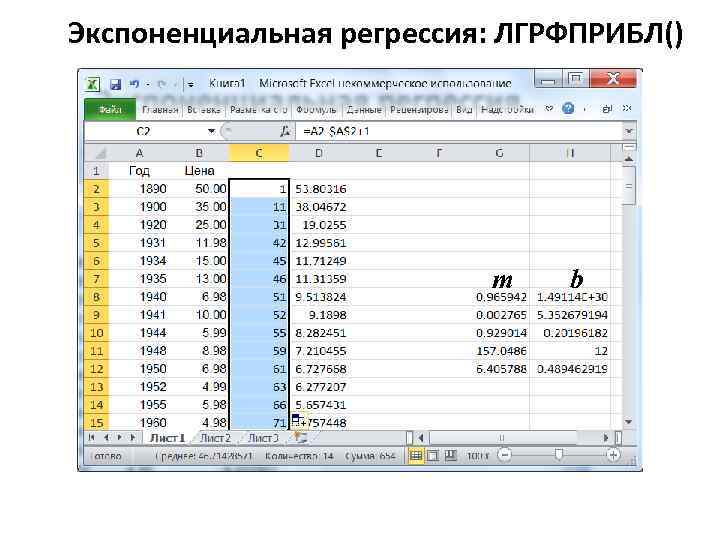Image resolution: width=720 pixels, height=540 pixels.
Task: Switch to the Лист1 sheet tab
Action: pyautogui.click(x=167, y=438)
